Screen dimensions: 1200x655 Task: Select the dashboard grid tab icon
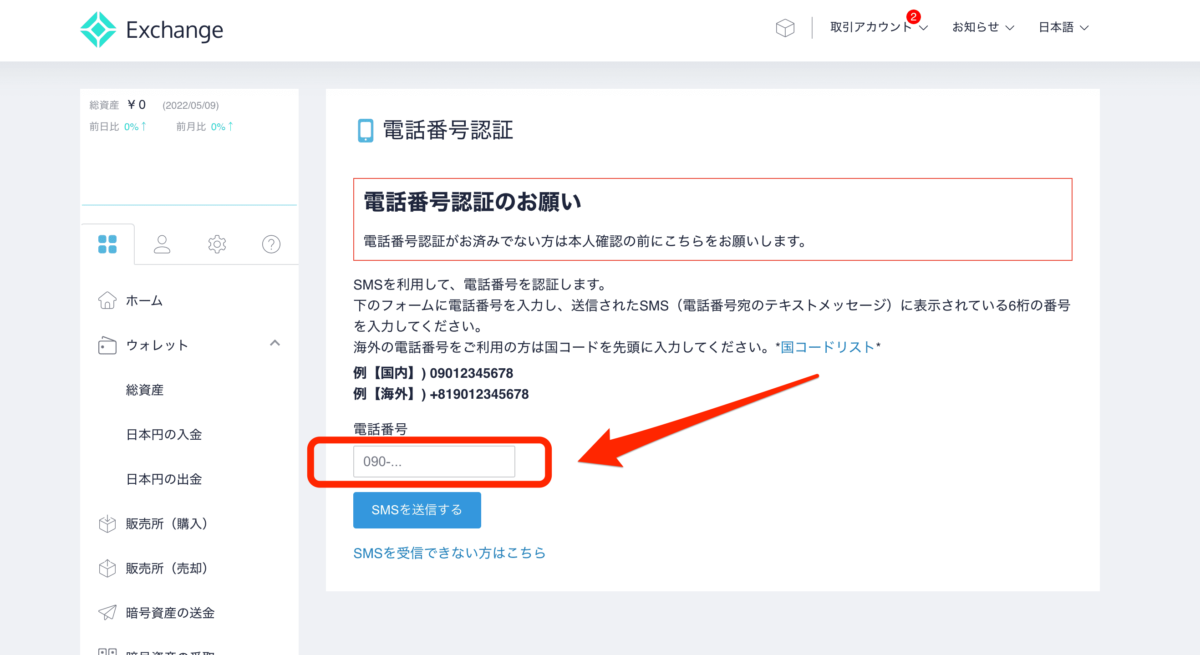pos(107,244)
